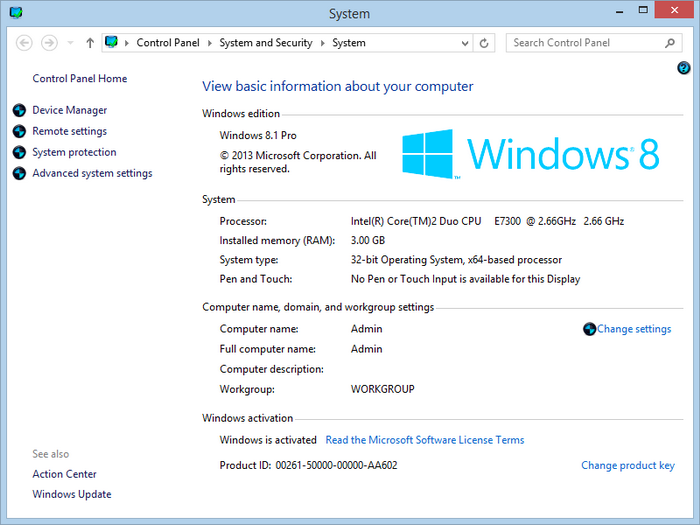The height and width of the screenshot is (525, 700).
Task: Read the Microsoft Software License Terms
Action: click(x=425, y=440)
